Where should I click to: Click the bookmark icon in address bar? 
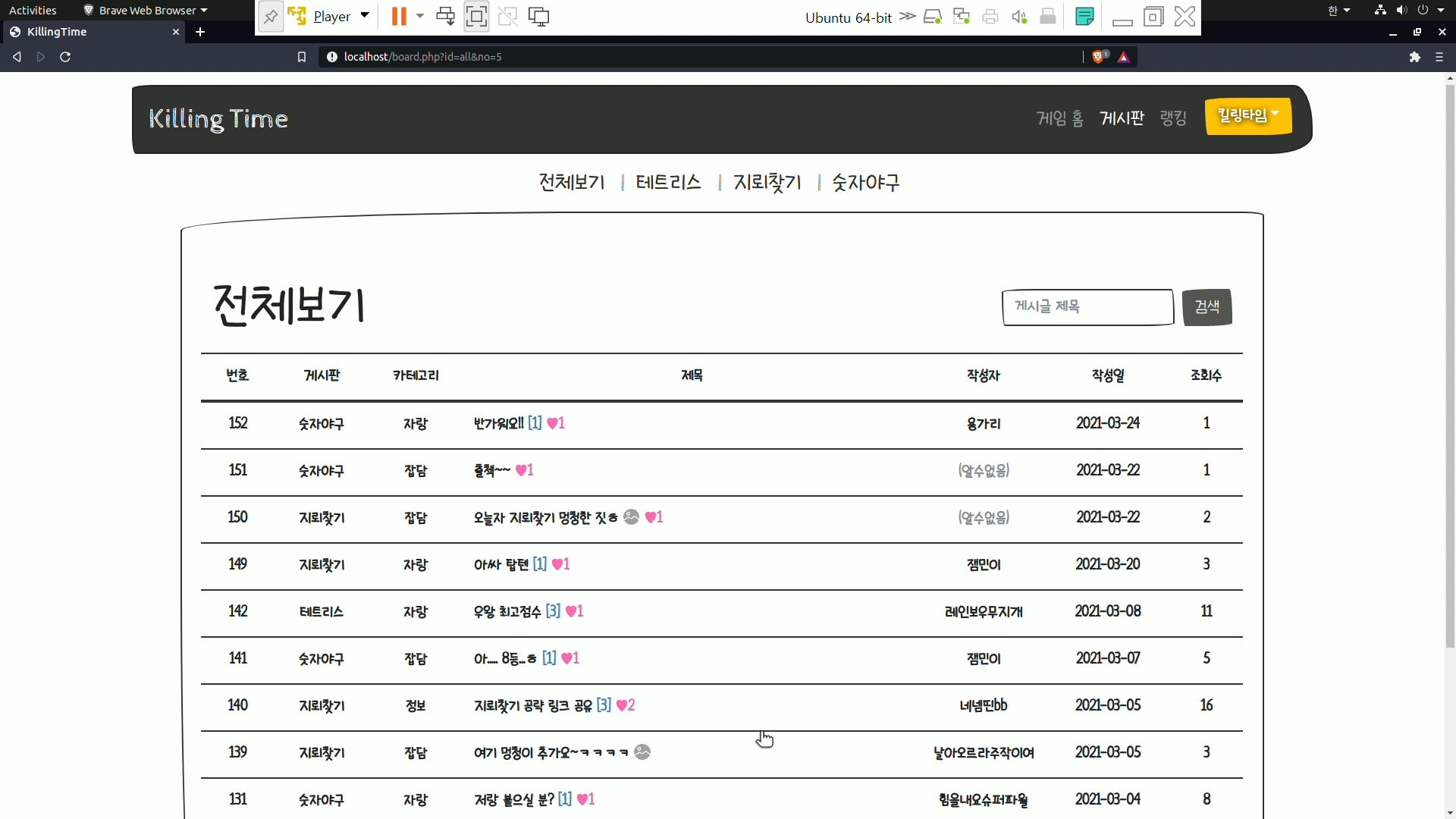point(302,57)
